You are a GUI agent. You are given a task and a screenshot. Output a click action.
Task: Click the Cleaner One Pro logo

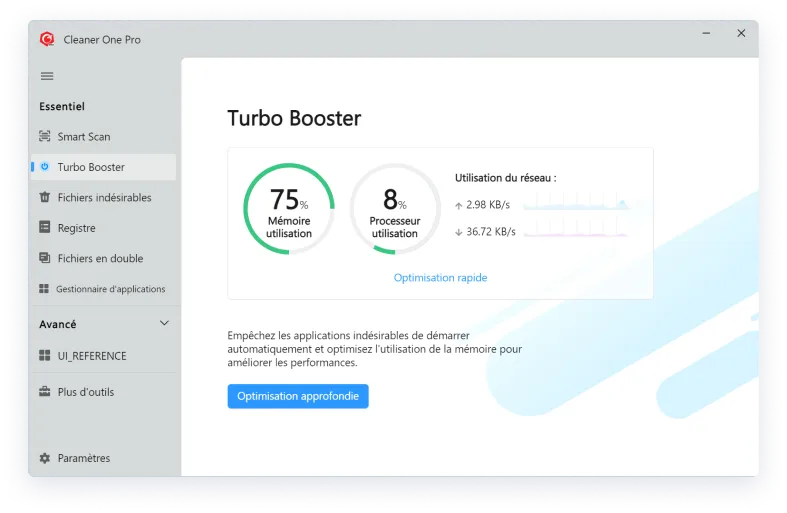[46, 39]
